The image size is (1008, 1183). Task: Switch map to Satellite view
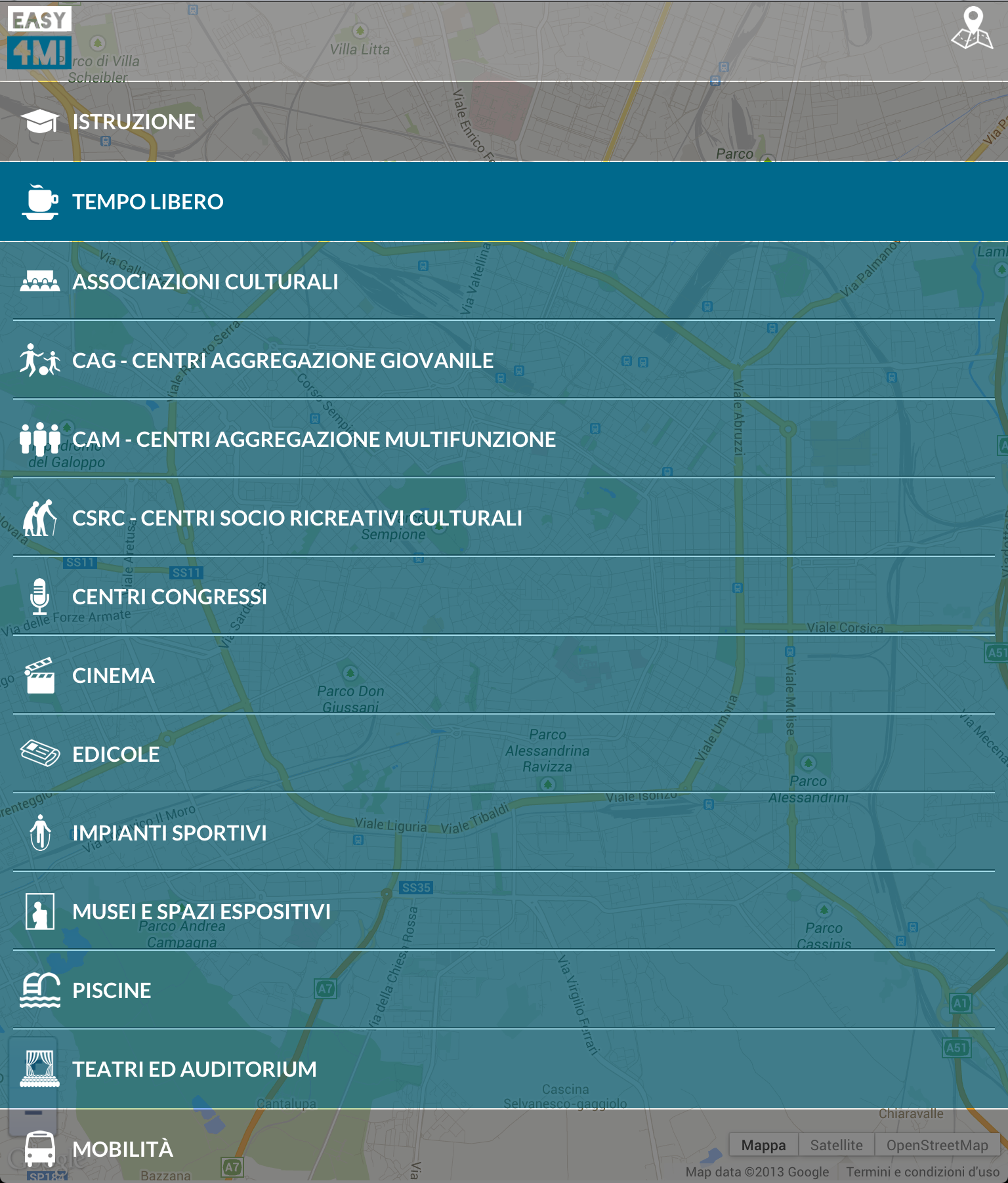(836, 1145)
